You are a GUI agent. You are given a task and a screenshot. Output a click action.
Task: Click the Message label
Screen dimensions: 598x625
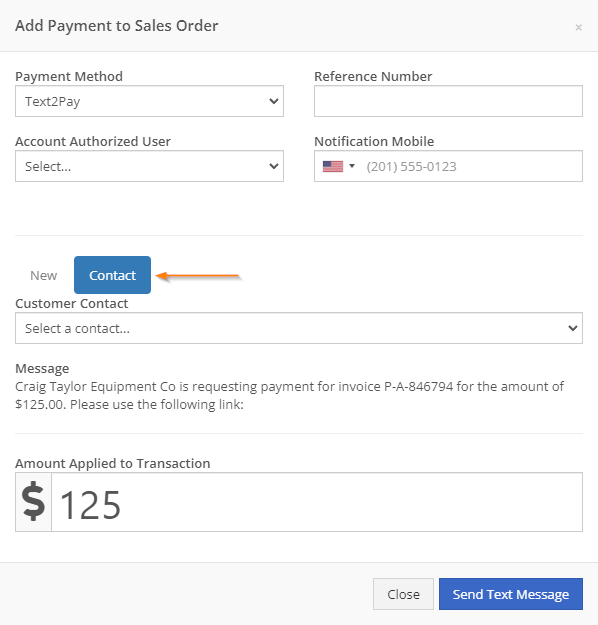[x=42, y=369]
